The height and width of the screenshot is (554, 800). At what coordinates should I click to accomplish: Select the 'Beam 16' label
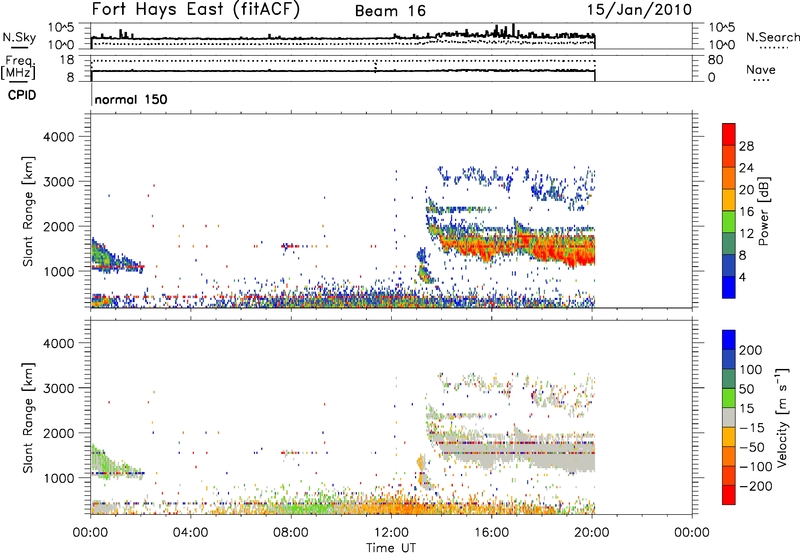click(390, 11)
